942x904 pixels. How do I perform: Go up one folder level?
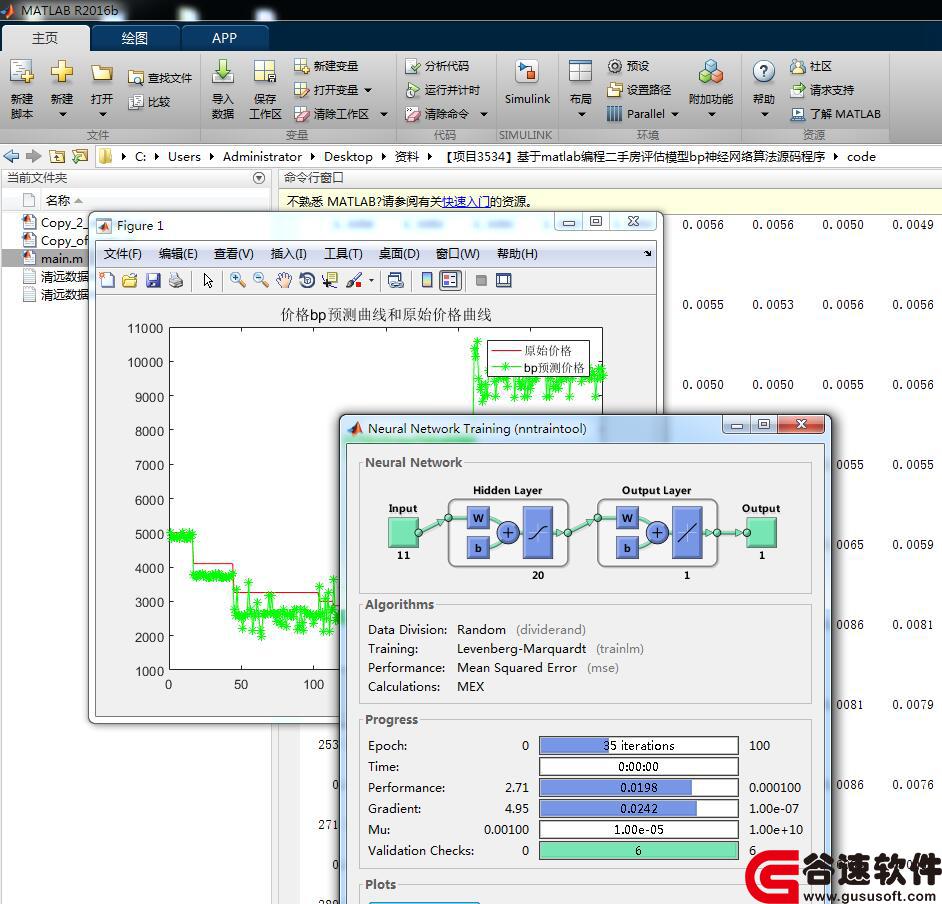(57, 157)
